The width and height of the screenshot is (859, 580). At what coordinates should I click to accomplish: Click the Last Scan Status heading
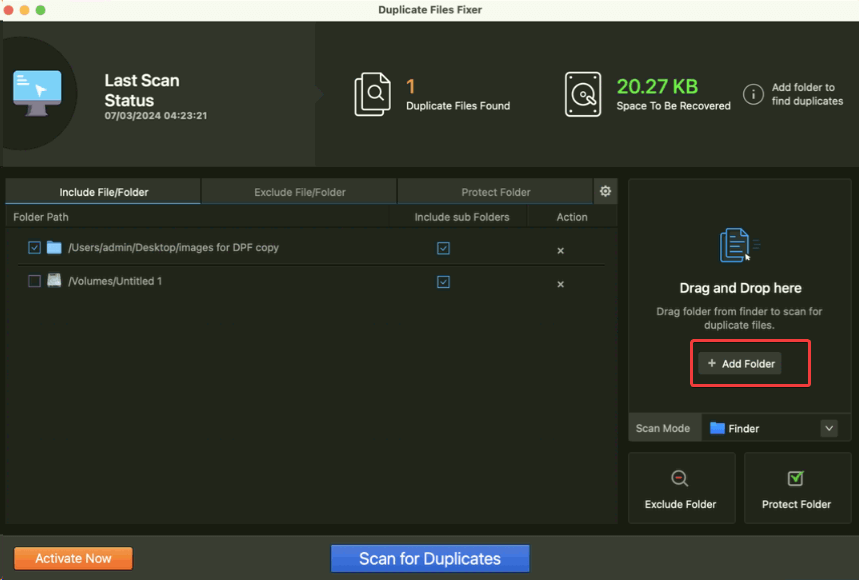(142, 90)
